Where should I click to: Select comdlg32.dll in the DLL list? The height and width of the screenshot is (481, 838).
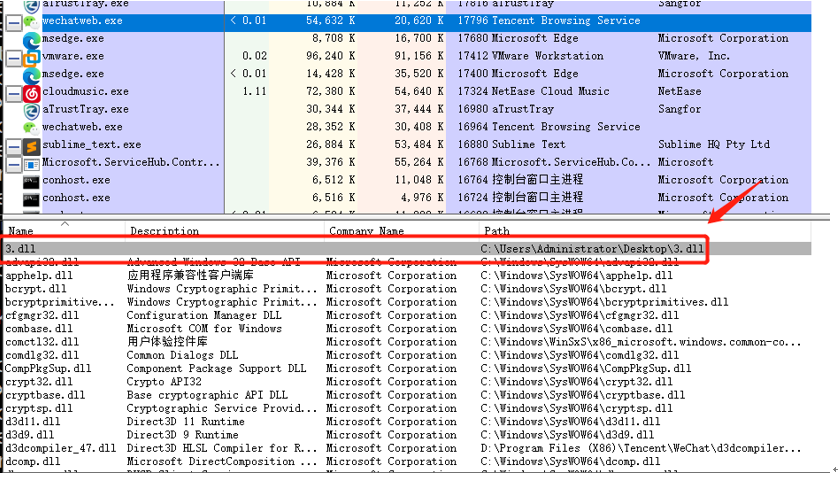[x=42, y=355]
